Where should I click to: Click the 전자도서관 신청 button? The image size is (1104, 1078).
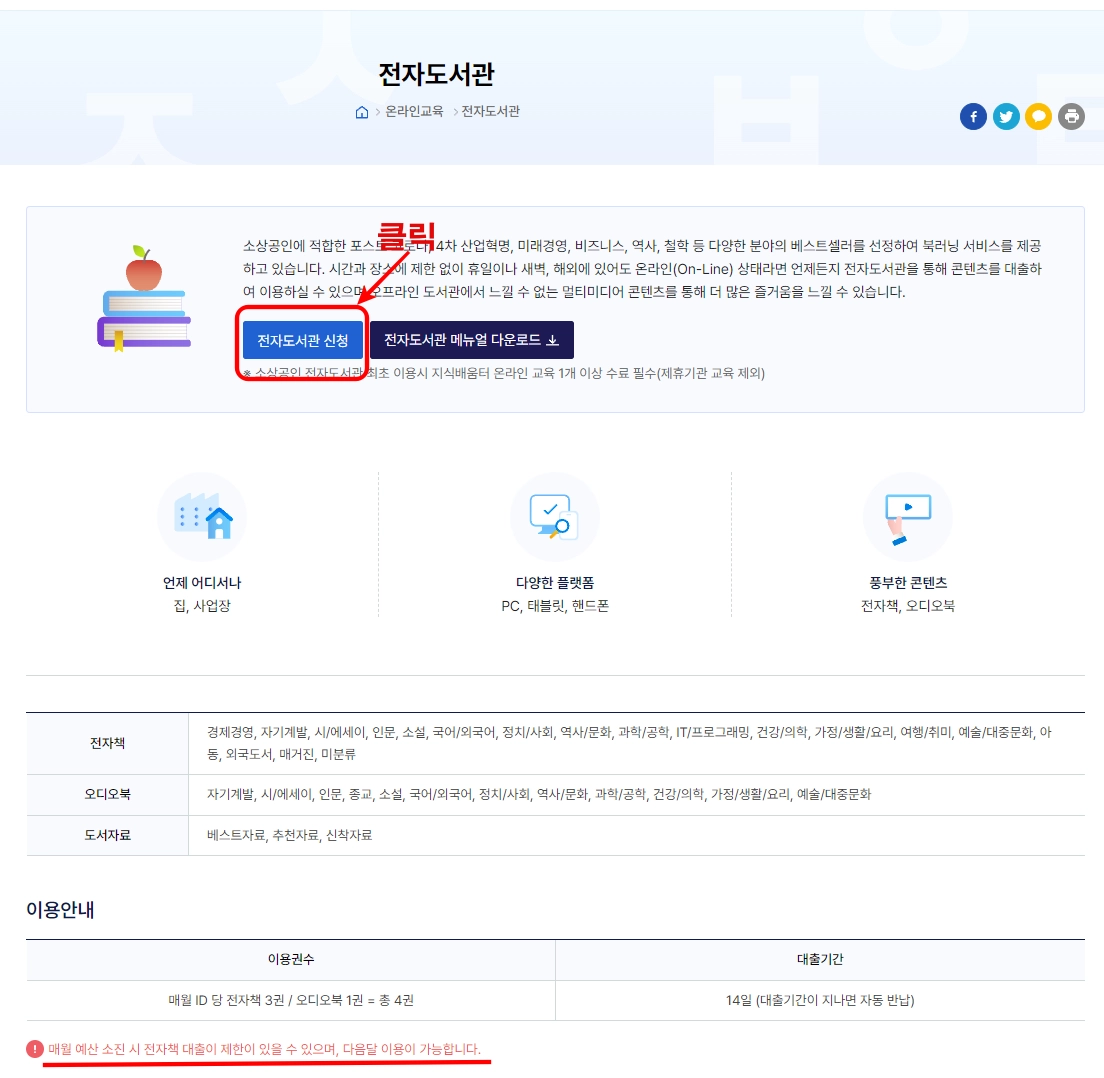[x=303, y=340]
